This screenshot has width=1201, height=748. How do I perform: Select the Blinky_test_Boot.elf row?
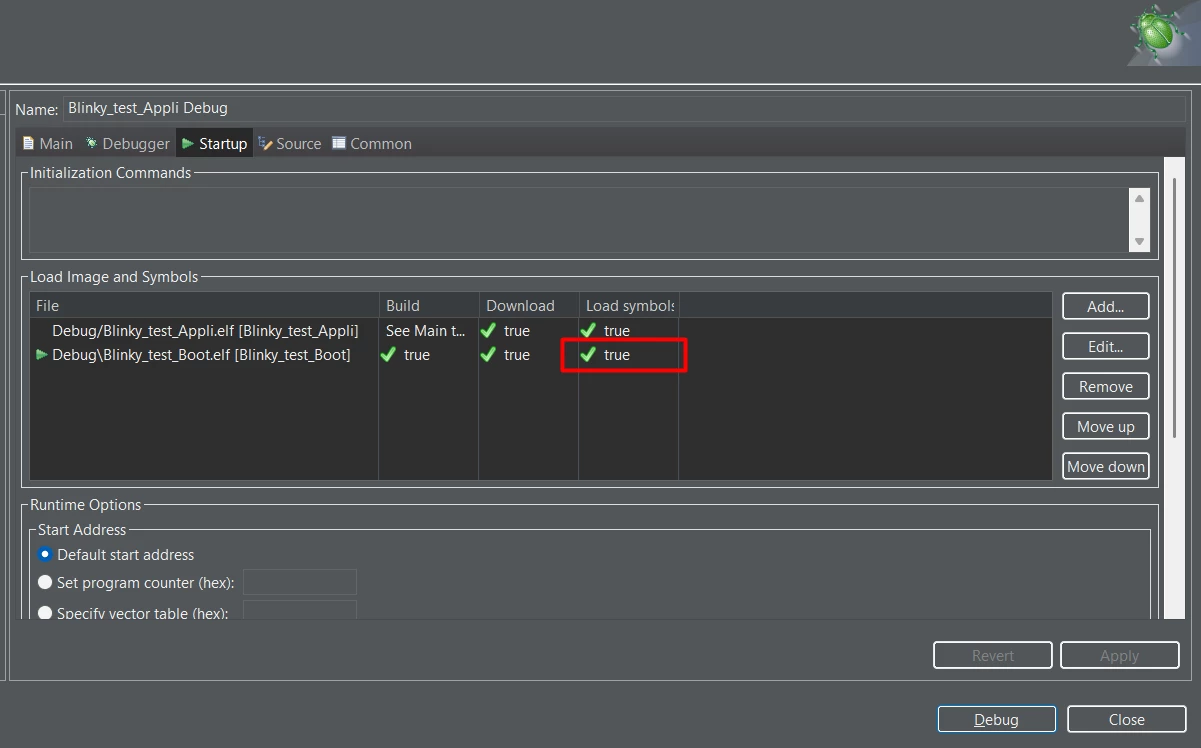[540, 355]
